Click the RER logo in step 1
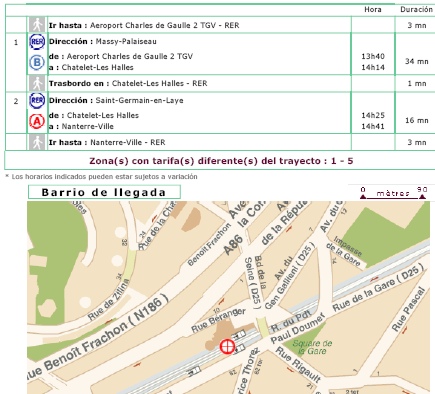Viewport: 435px width, 394px height. (37, 42)
